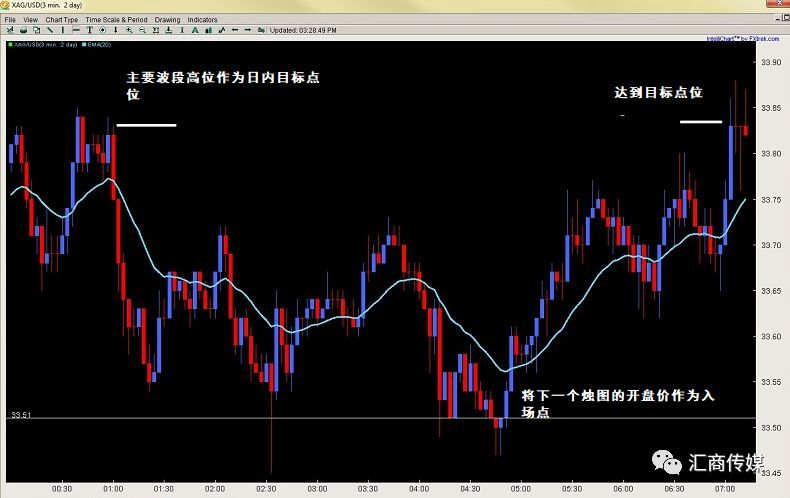Click the 33.80 price axis label
Screen dimensions: 790x498
771,154
